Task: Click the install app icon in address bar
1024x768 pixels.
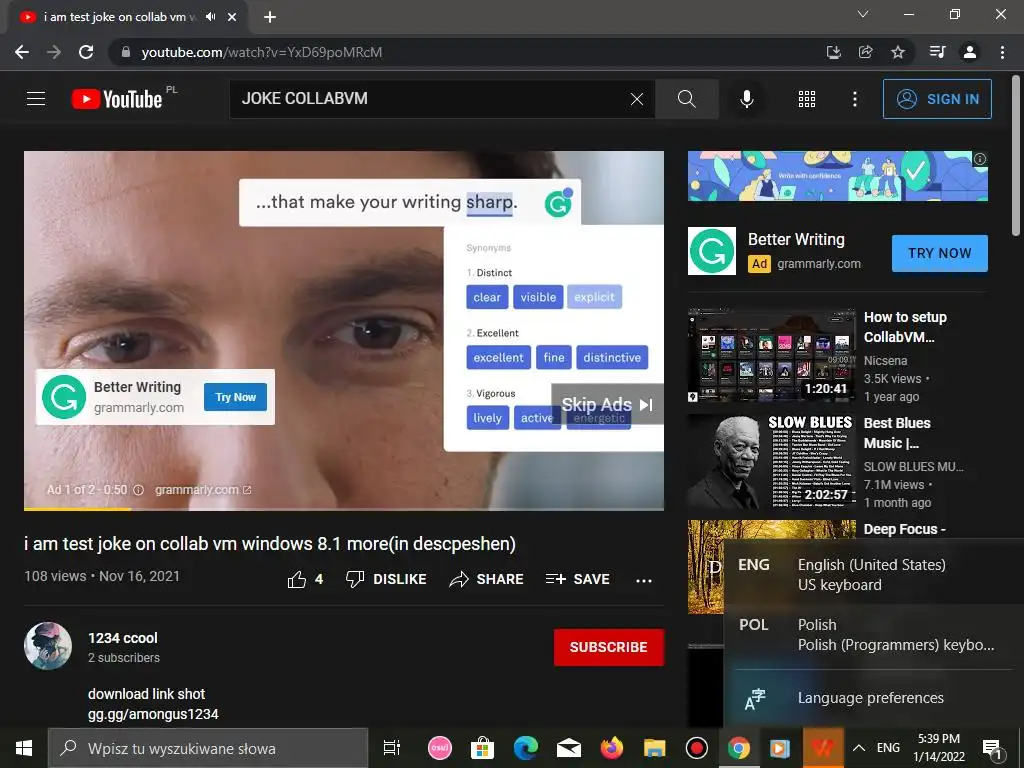Action: [833, 52]
